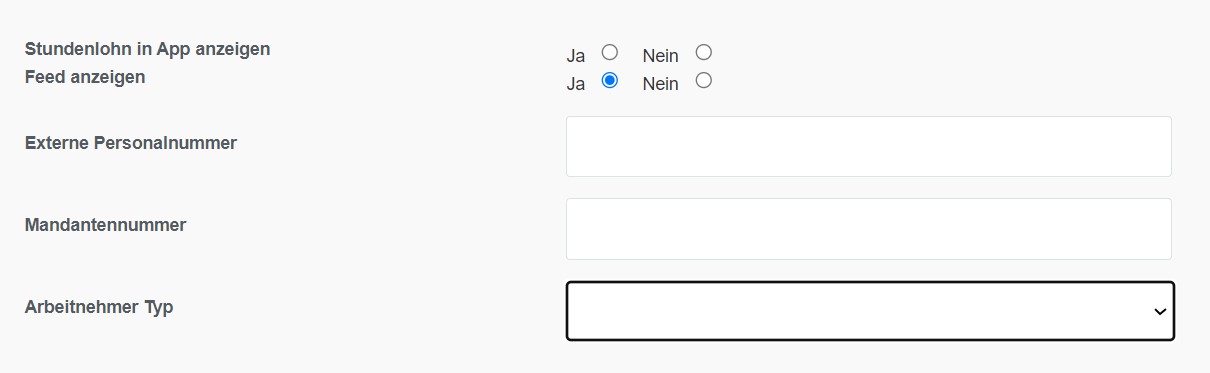The width and height of the screenshot is (1210, 373).
Task: Focus the Externe Personalnummer text field
Action: point(868,146)
